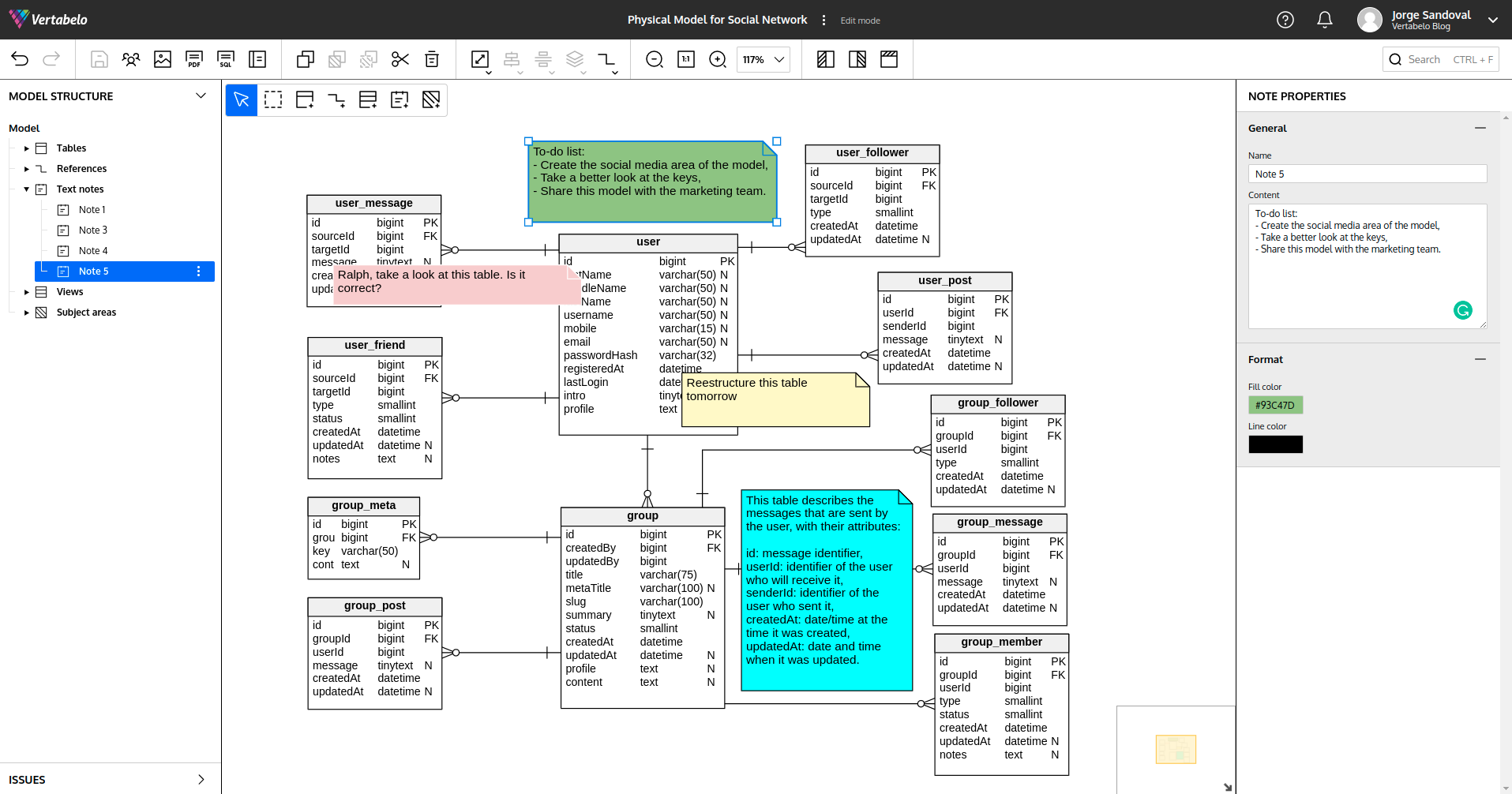Select Note 4 in tree

(93, 251)
